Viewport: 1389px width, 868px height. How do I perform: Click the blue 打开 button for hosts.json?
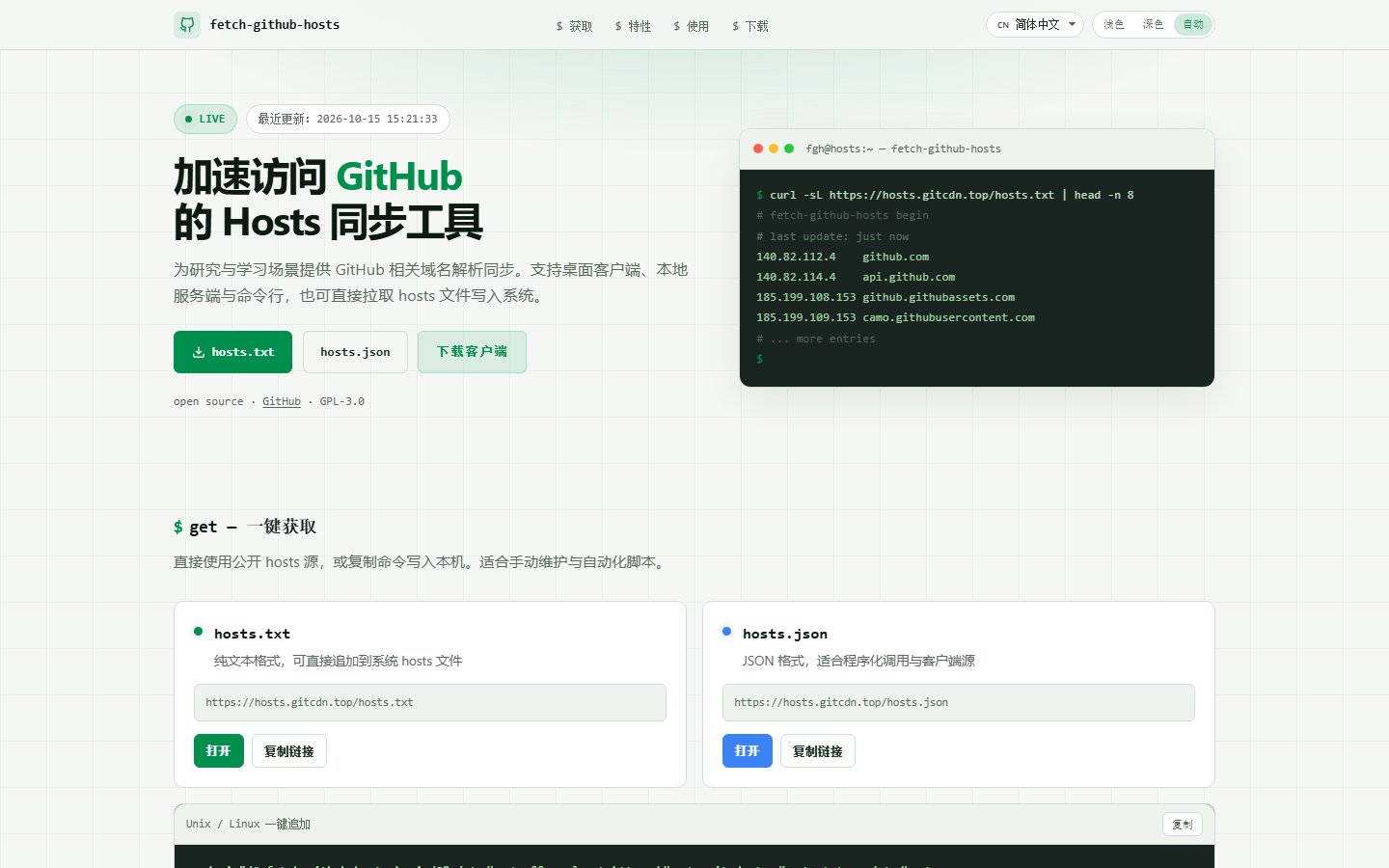748,751
